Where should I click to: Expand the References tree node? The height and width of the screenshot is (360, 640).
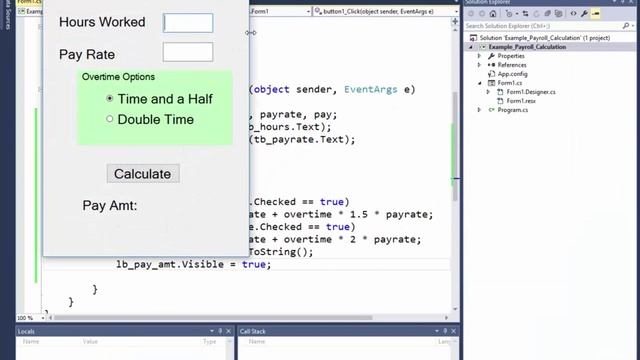coord(480,65)
